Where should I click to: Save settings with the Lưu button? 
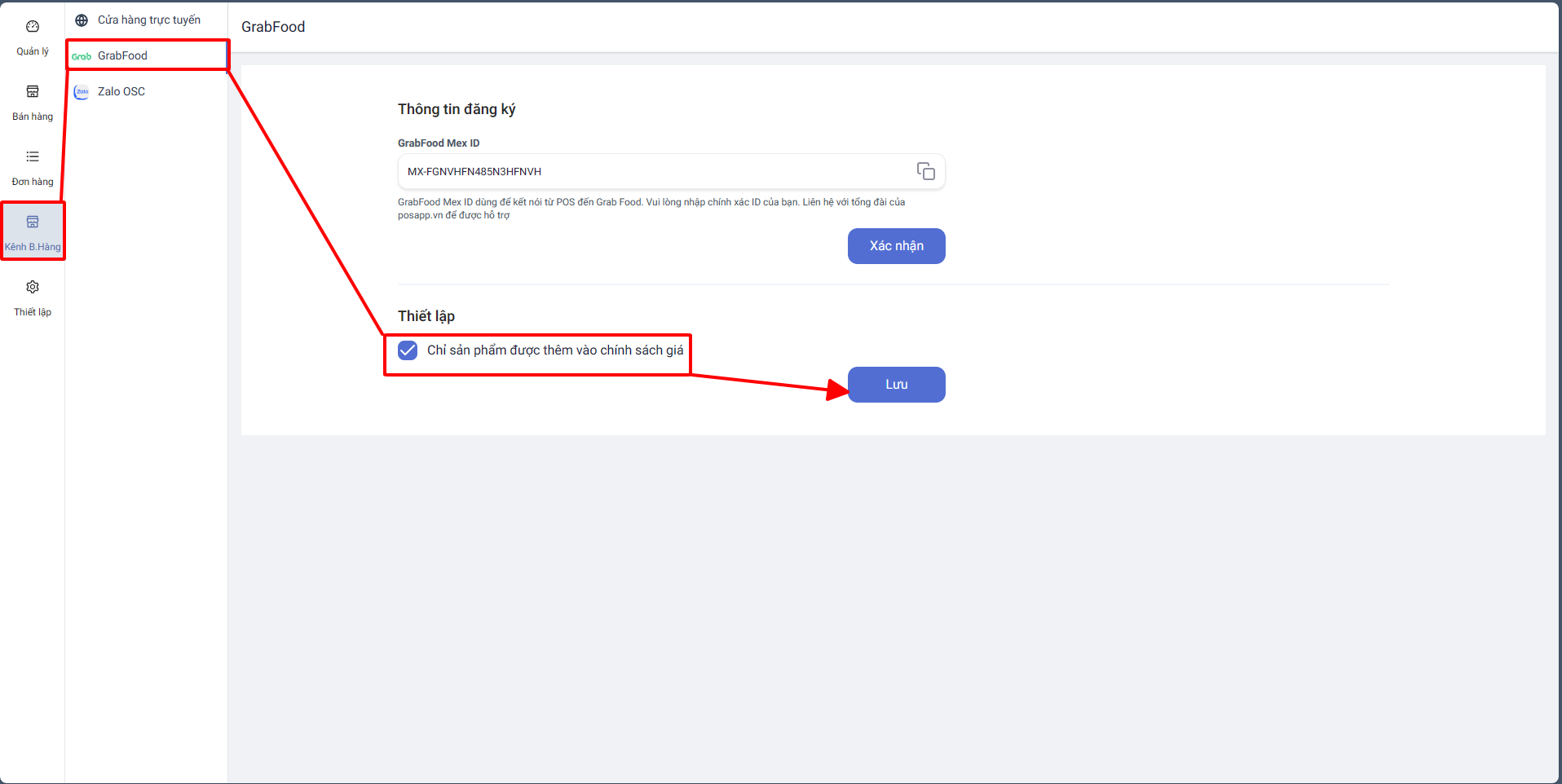click(896, 385)
